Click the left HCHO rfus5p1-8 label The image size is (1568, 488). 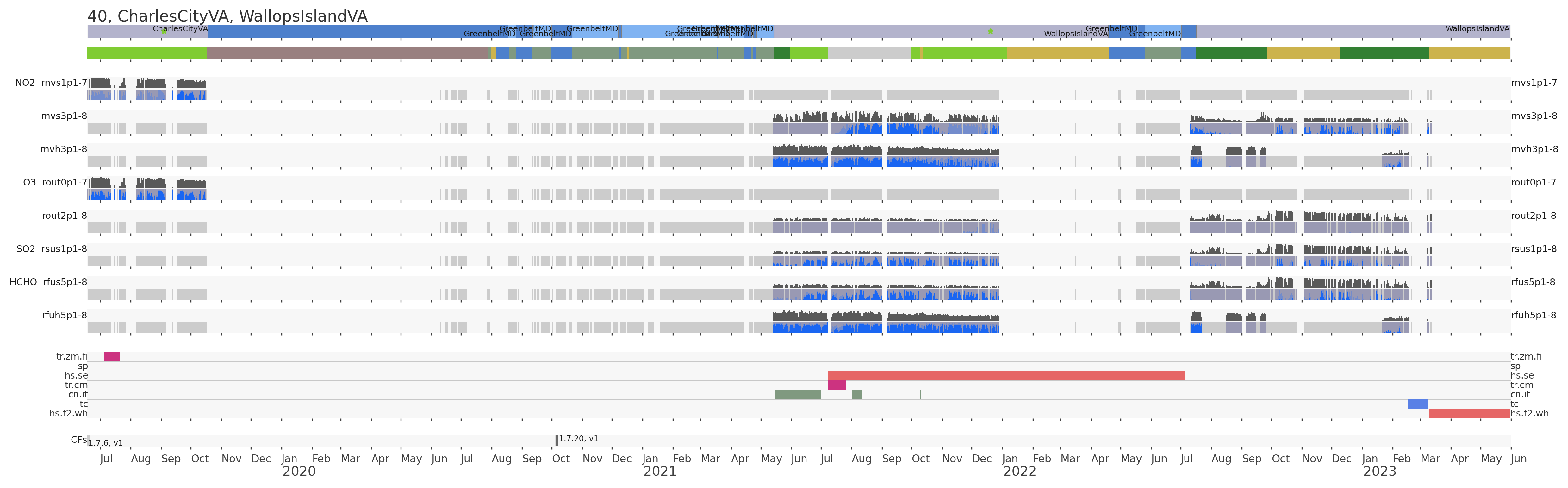(48, 282)
